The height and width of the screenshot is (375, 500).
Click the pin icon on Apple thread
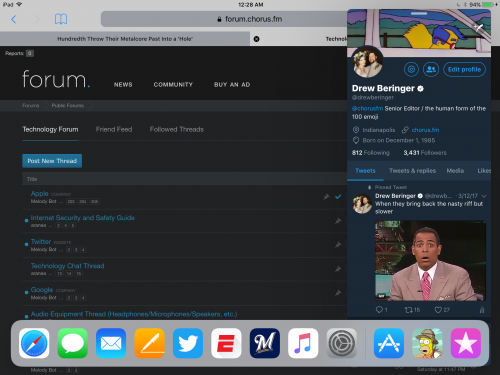pos(326,197)
